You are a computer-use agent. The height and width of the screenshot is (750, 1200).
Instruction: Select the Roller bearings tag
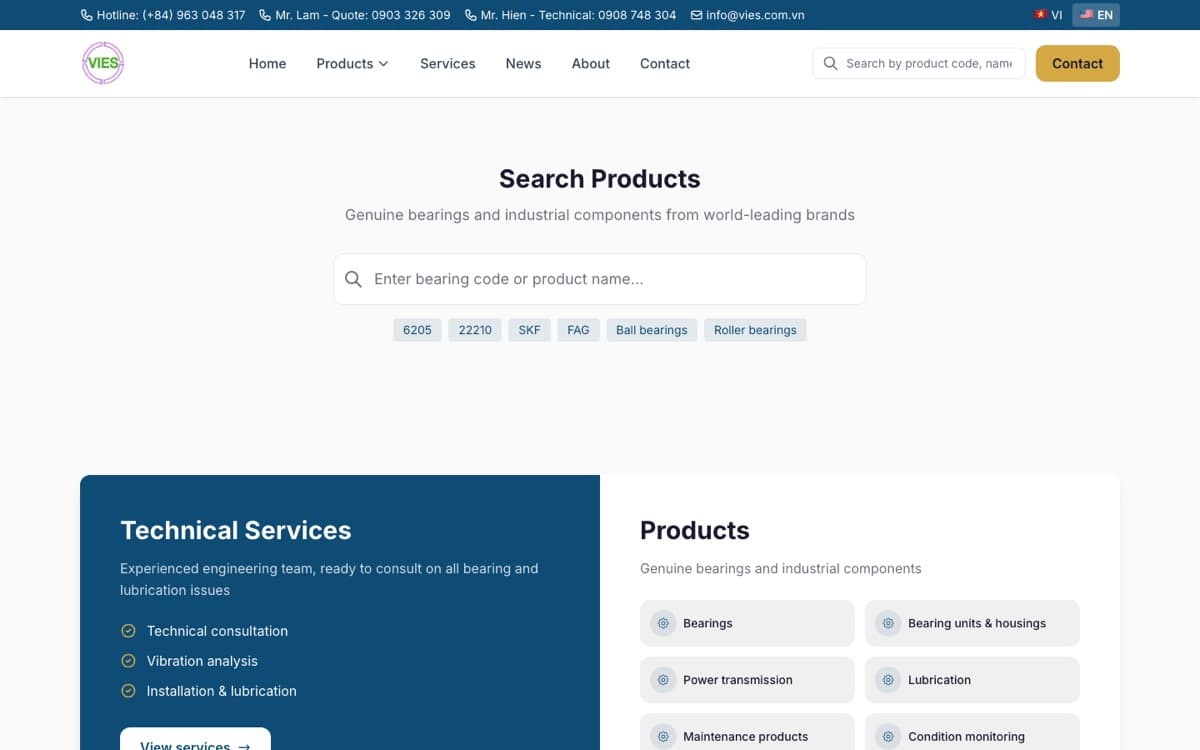755,330
